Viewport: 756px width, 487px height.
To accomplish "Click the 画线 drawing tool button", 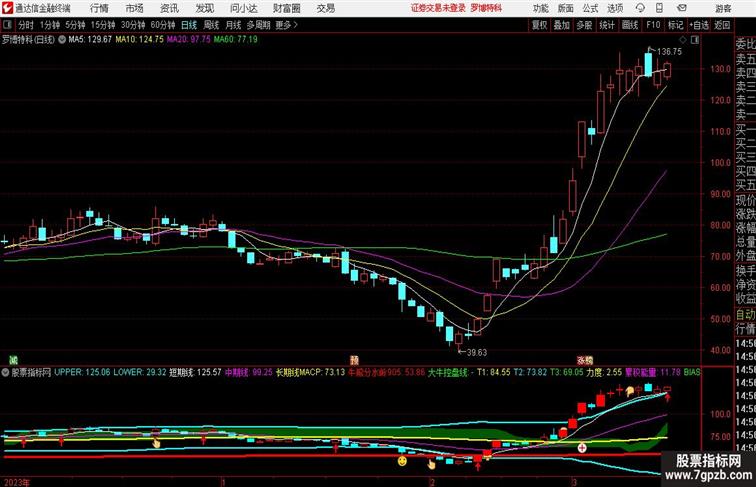I will point(630,25).
